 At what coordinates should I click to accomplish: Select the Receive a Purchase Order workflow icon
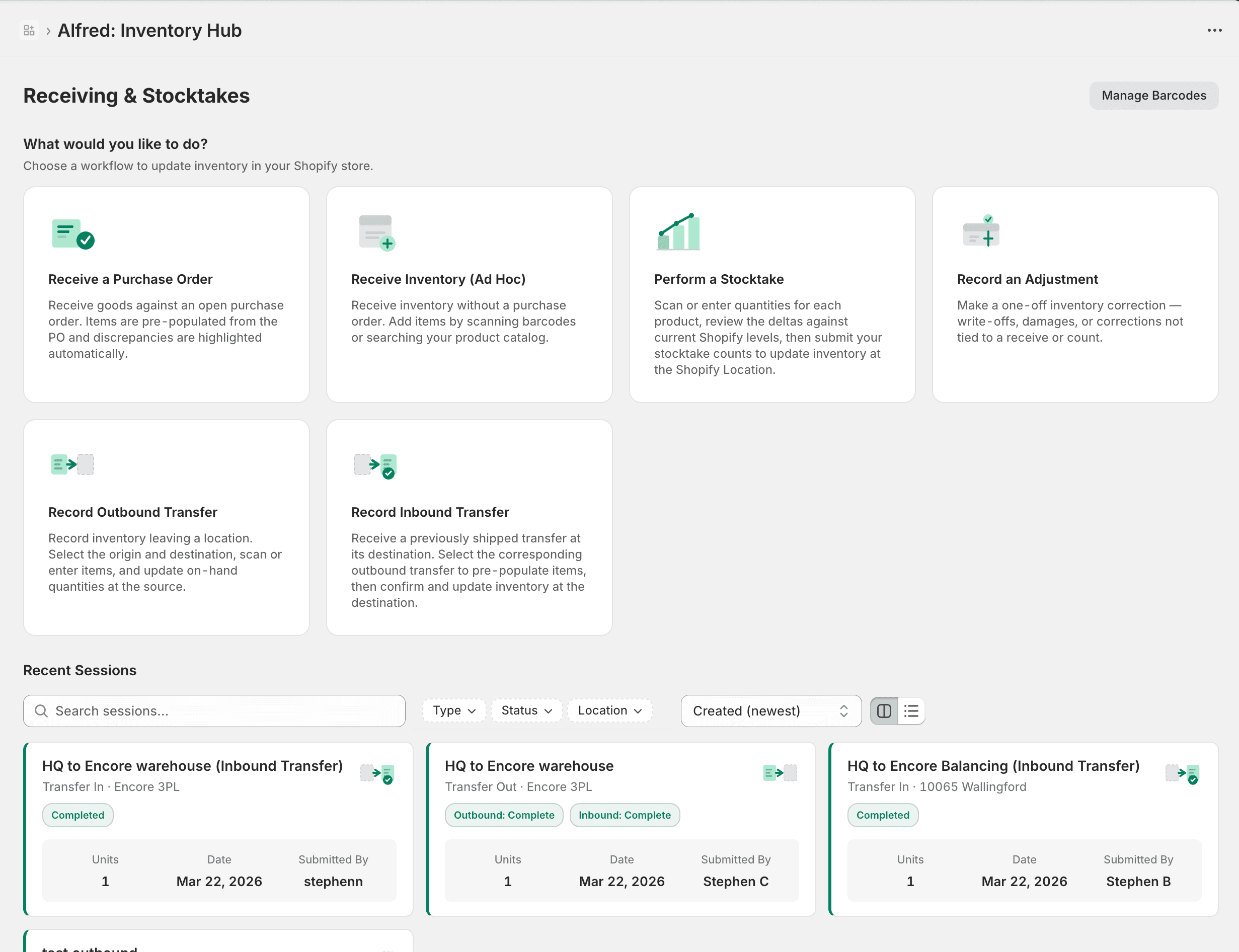(72, 233)
